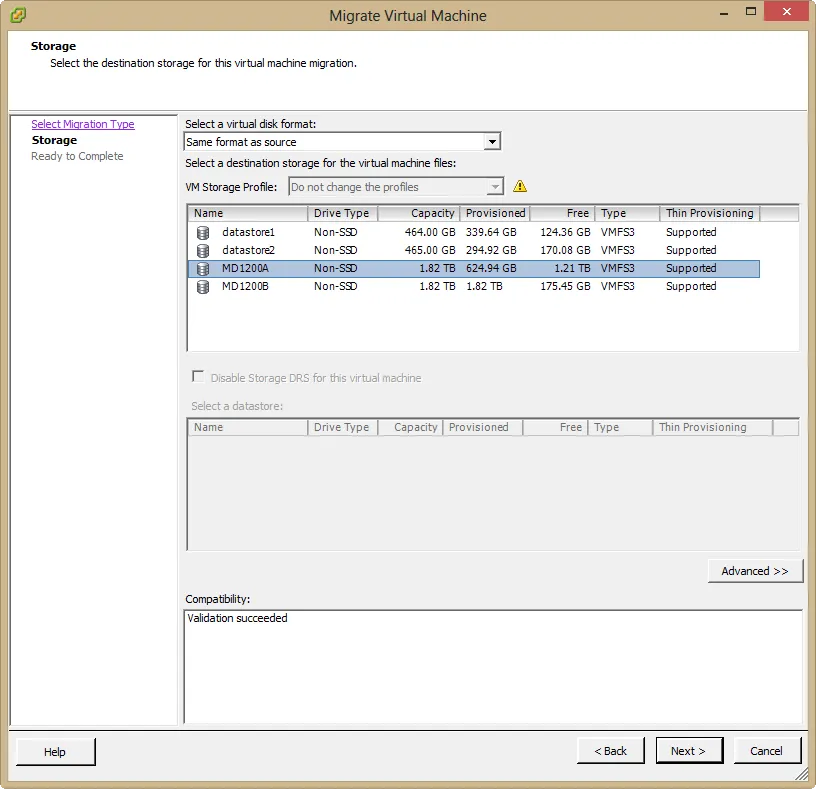Click the Compatibility validation text box

coord(493,666)
